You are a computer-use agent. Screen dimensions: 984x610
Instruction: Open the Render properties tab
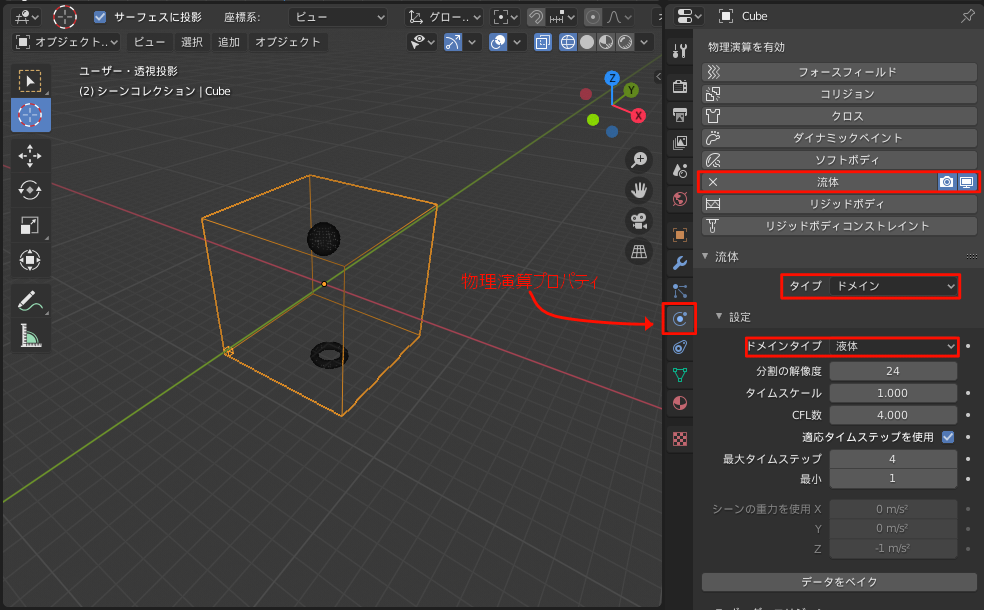680,86
